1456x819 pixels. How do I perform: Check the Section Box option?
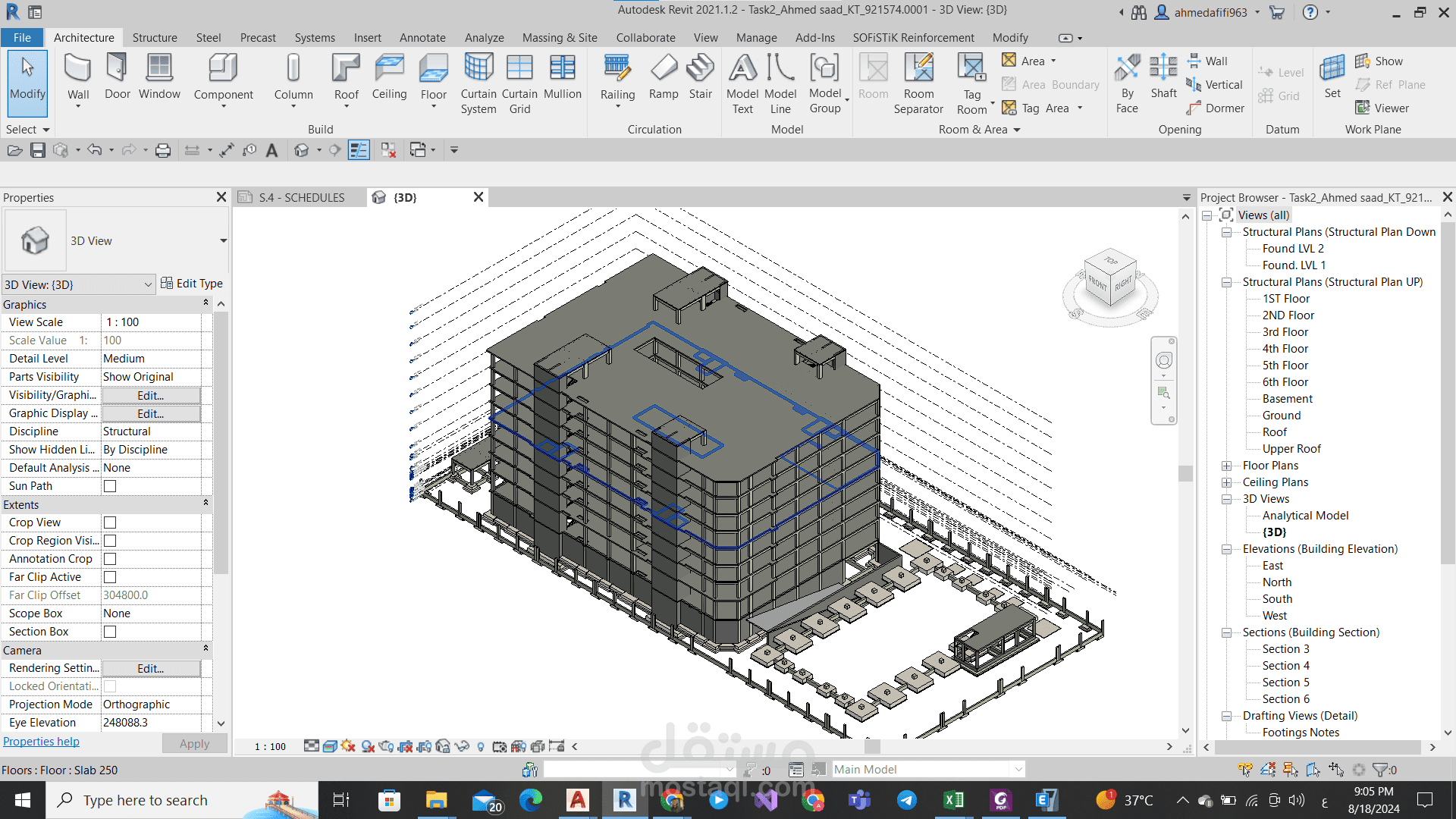pos(109,631)
